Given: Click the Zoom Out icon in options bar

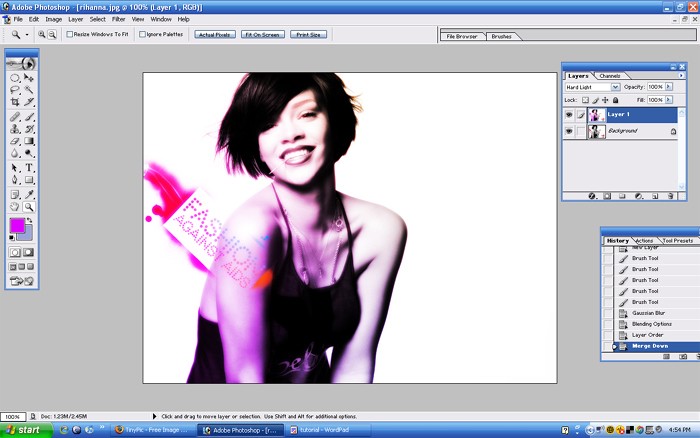Looking at the screenshot, I should [52, 34].
